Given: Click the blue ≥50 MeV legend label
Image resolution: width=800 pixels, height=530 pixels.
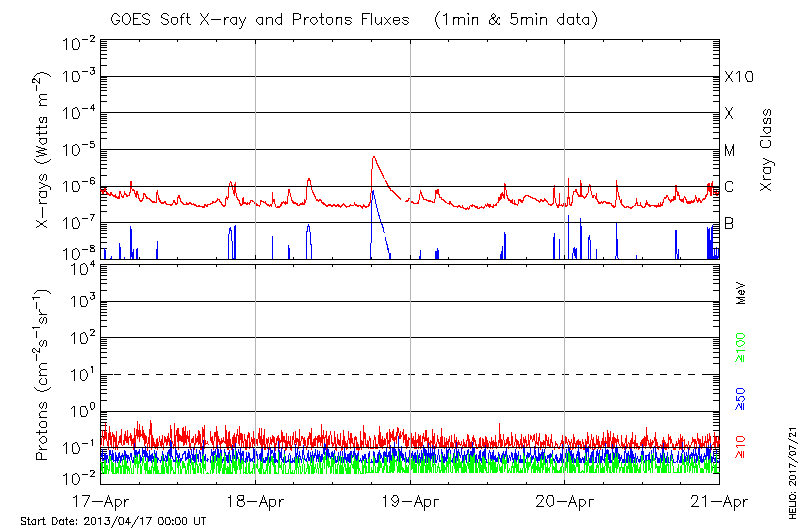Looking at the screenshot, I should (x=741, y=400).
